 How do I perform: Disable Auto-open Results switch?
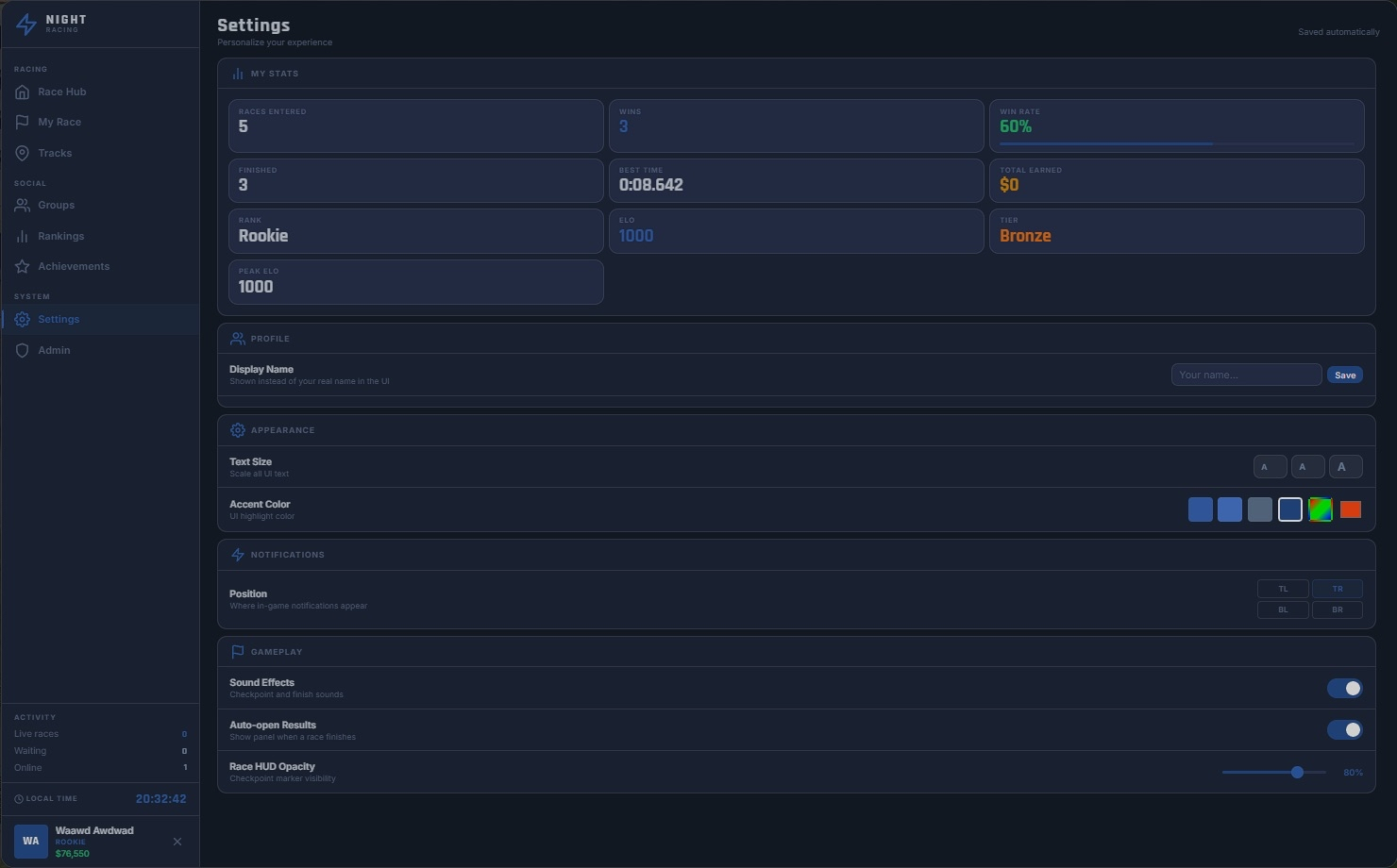1344,729
